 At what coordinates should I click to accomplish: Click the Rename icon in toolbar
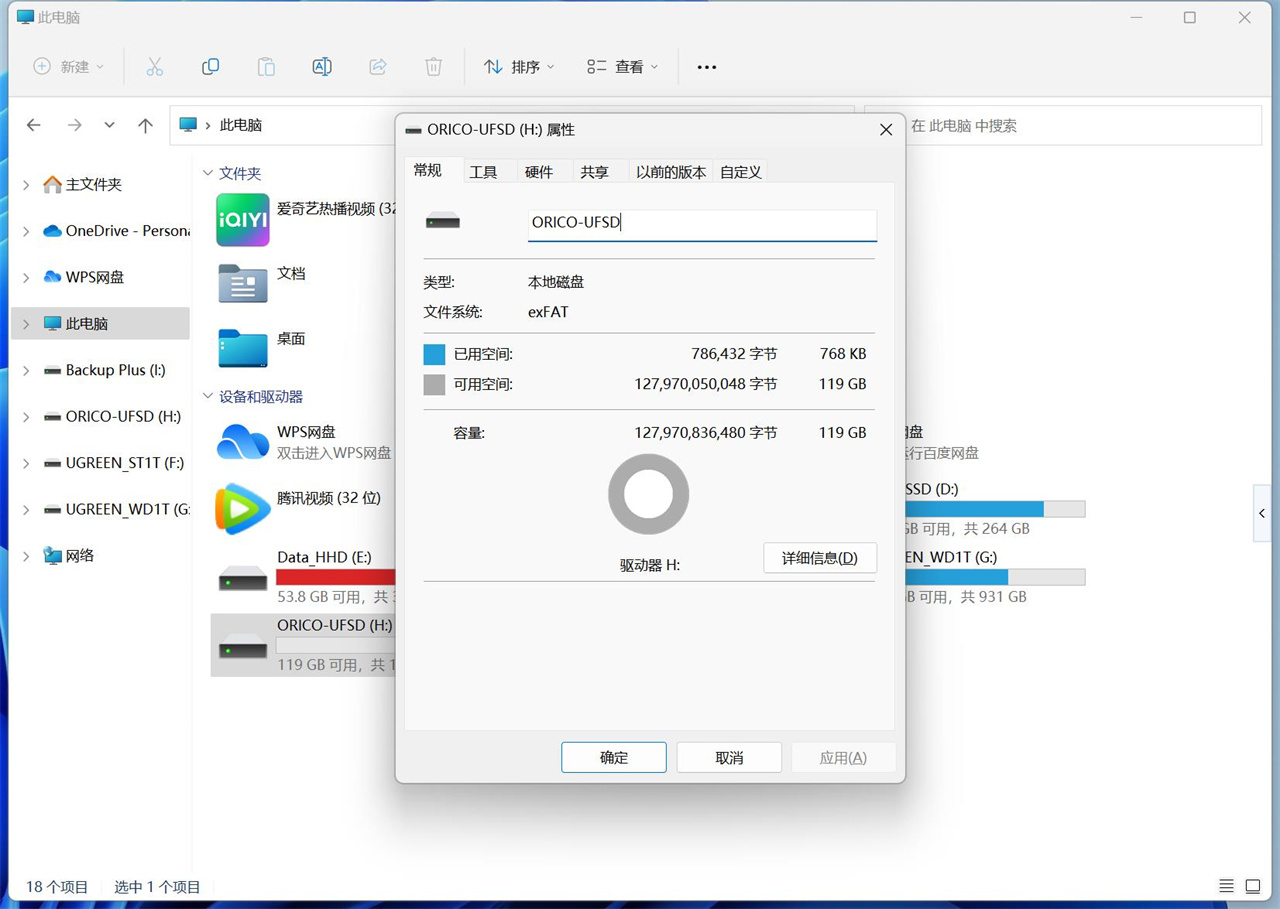(x=322, y=67)
